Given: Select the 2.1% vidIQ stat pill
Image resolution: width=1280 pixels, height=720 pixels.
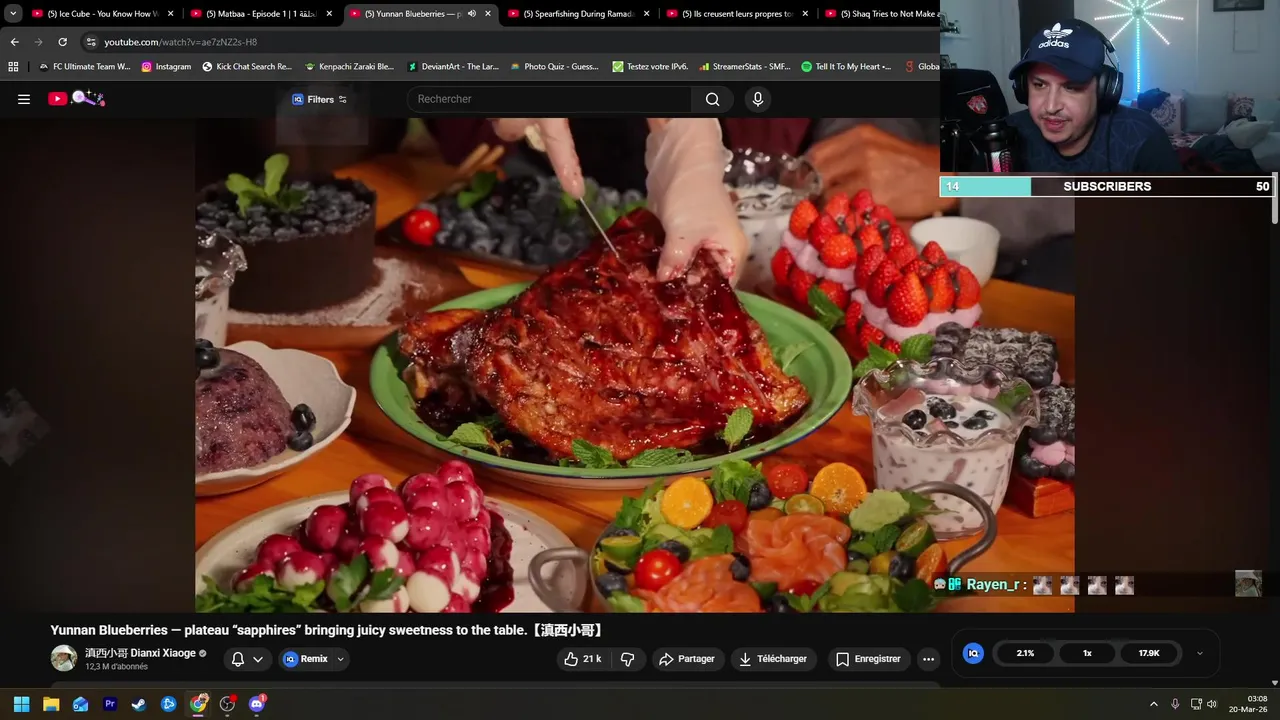Looking at the screenshot, I should click(x=1025, y=653).
